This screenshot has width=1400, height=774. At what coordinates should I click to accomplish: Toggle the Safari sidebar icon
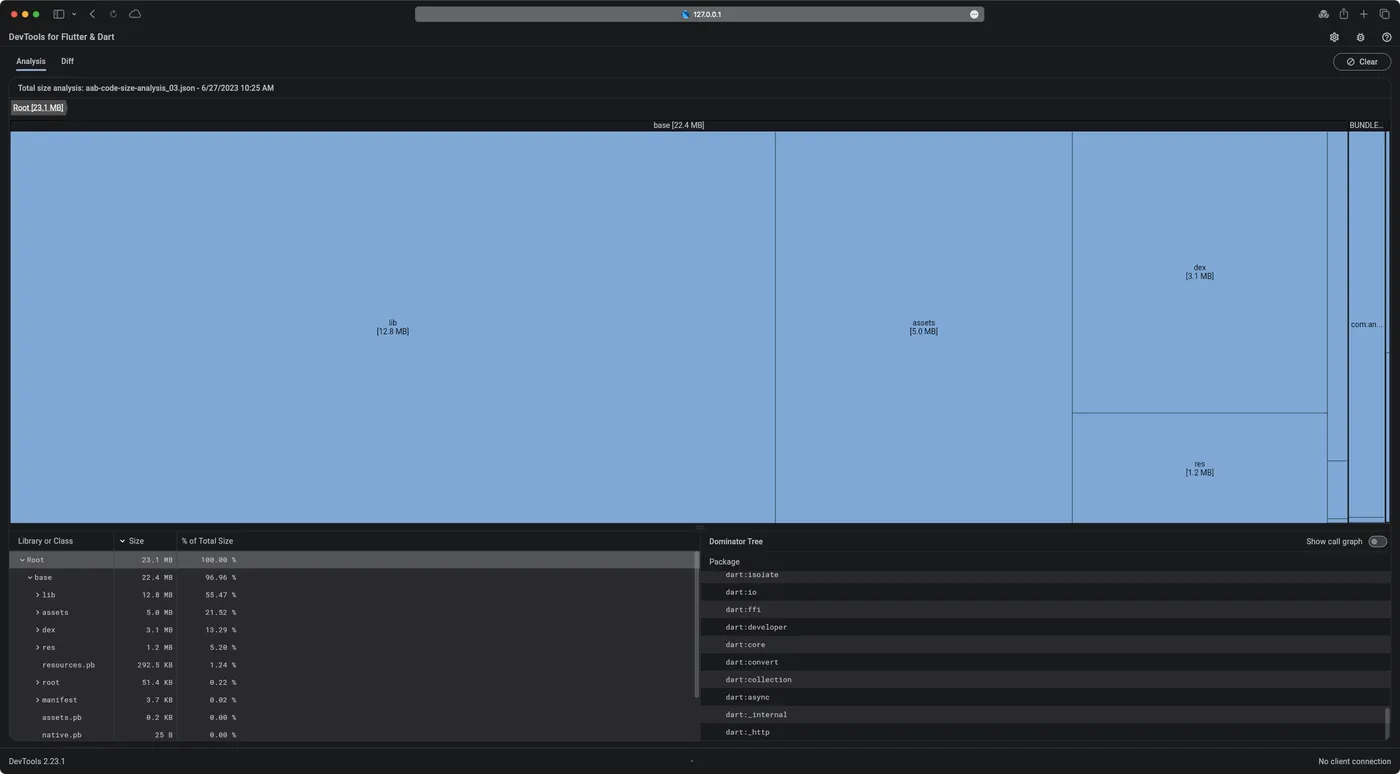tap(58, 14)
